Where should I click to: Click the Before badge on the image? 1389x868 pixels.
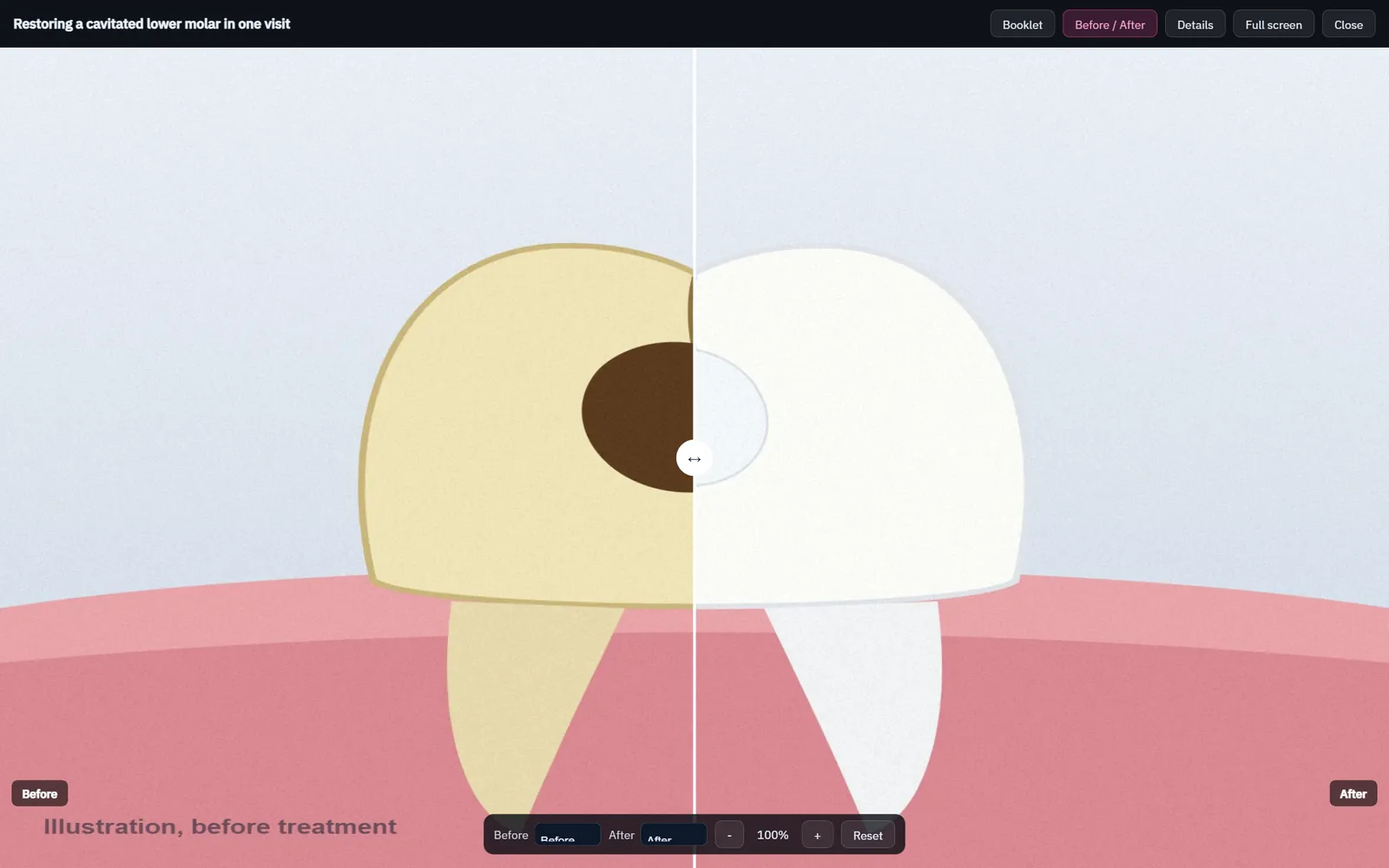pos(40,793)
